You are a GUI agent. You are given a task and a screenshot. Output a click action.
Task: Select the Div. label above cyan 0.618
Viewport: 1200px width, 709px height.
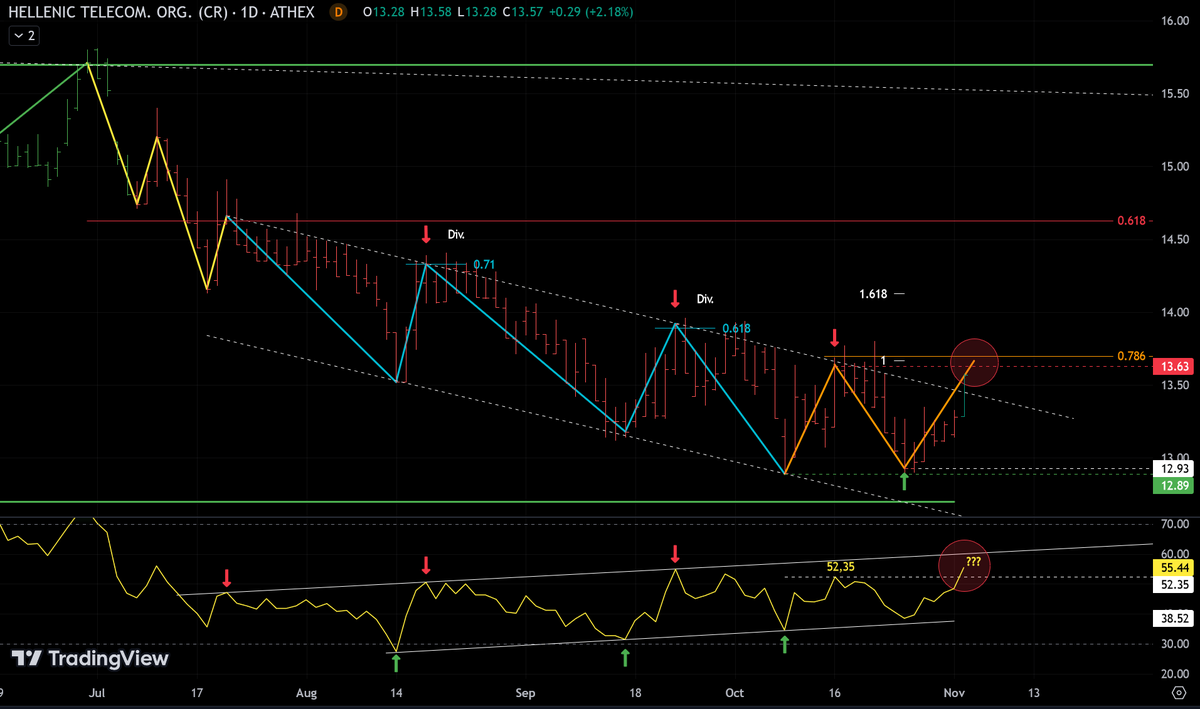pyautogui.click(x=705, y=298)
